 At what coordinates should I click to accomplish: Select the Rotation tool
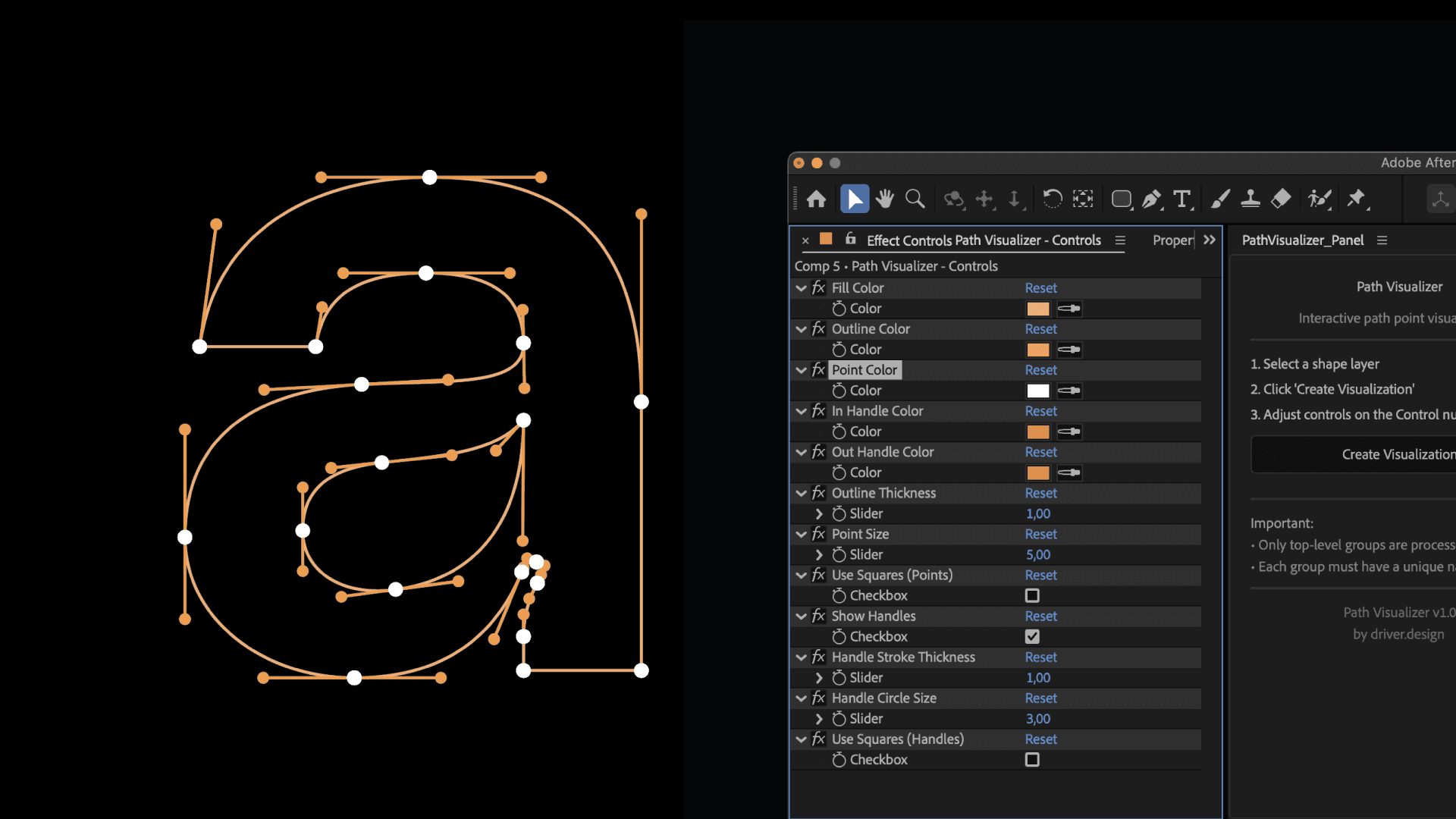(1052, 199)
